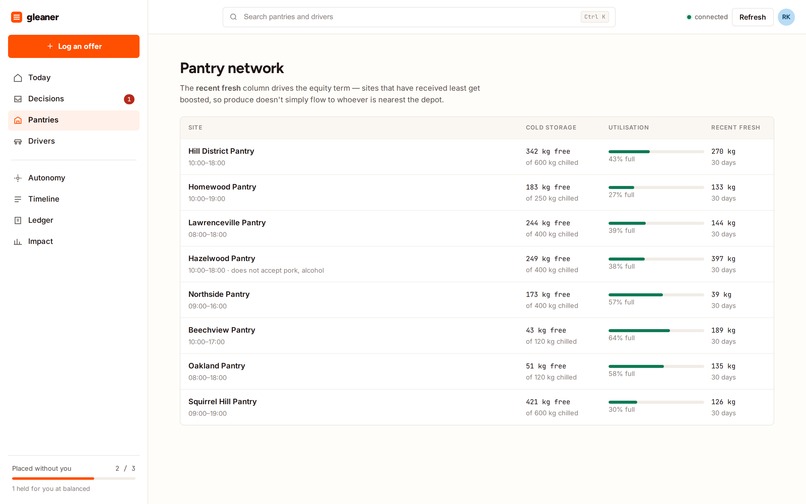Click the Site column header
Image resolution: width=806 pixels, height=504 pixels.
coord(195,128)
